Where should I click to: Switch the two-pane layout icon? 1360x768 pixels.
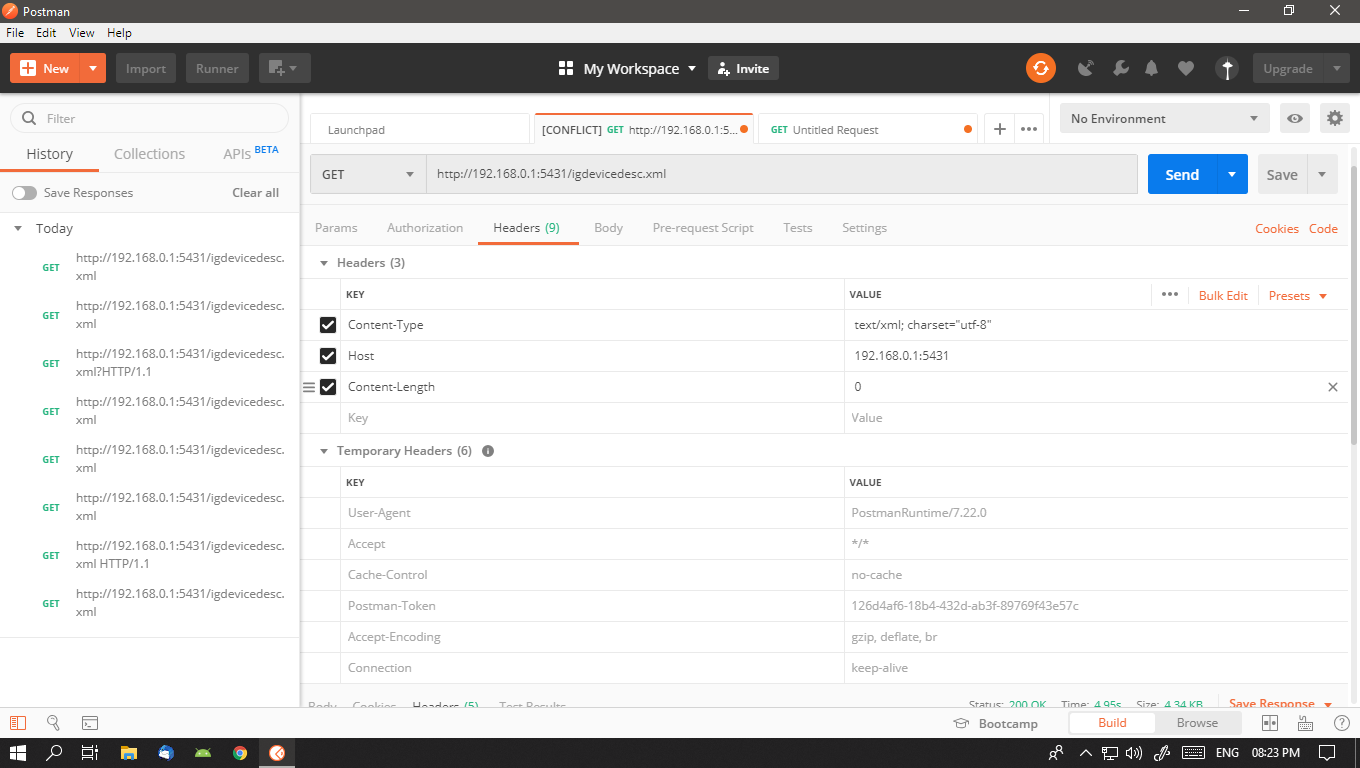point(1270,723)
